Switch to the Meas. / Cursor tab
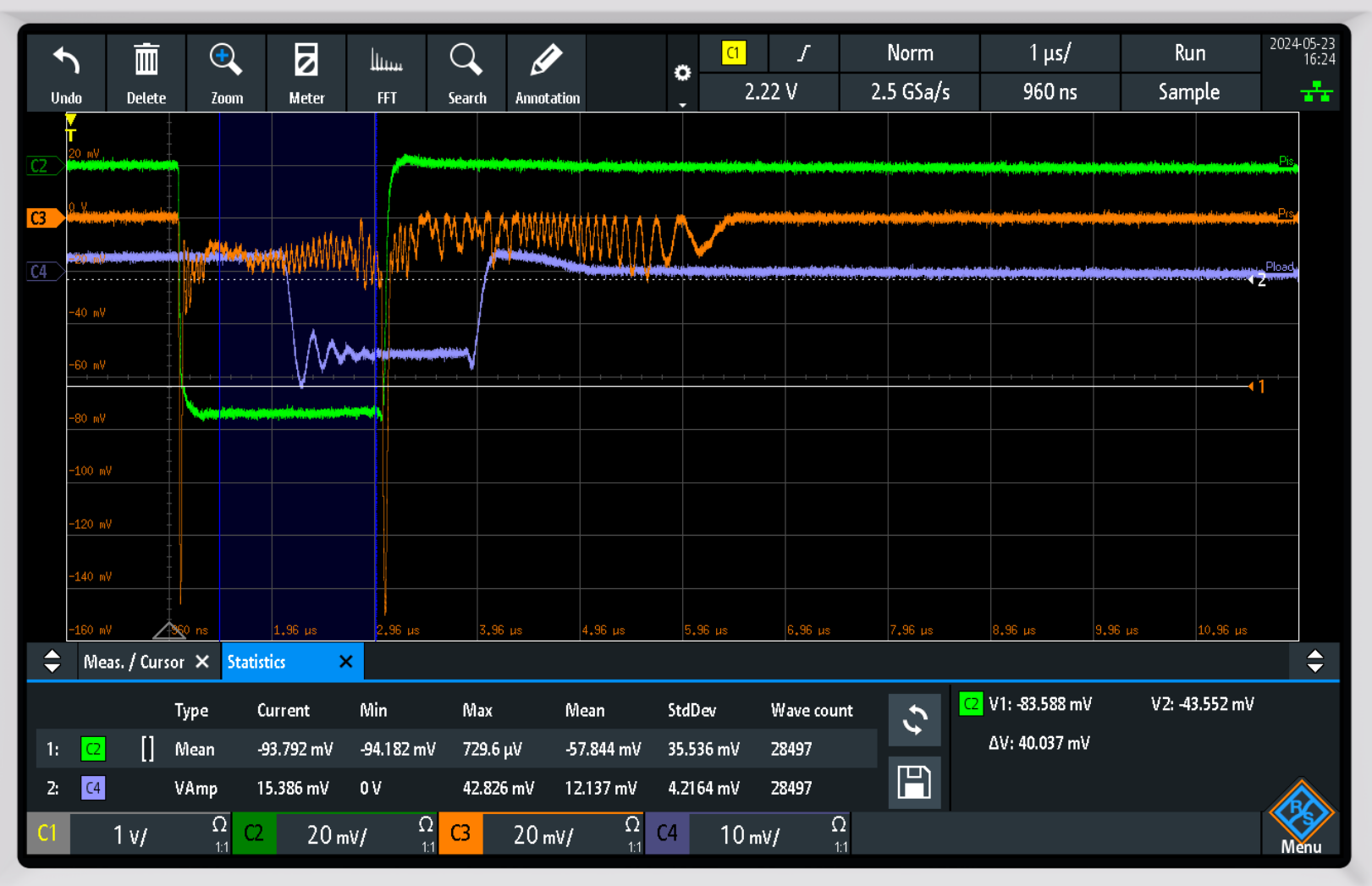1372x886 pixels. [x=134, y=662]
